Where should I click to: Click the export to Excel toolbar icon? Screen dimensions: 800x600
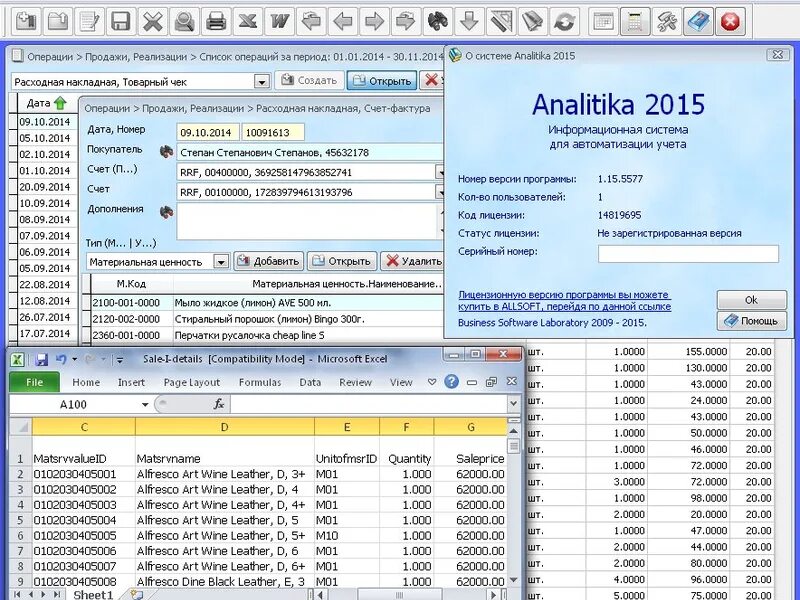247,21
